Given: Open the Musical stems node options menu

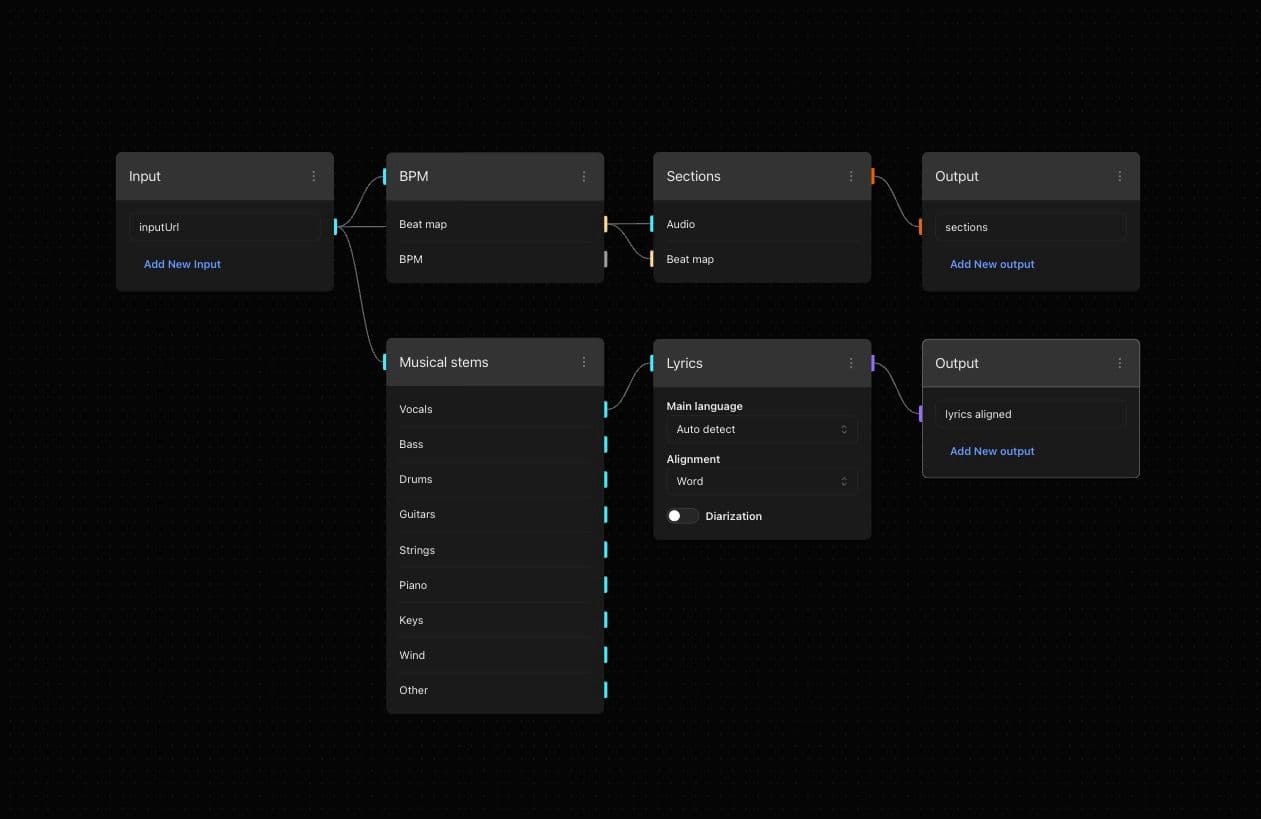Looking at the screenshot, I should [584, 362].
